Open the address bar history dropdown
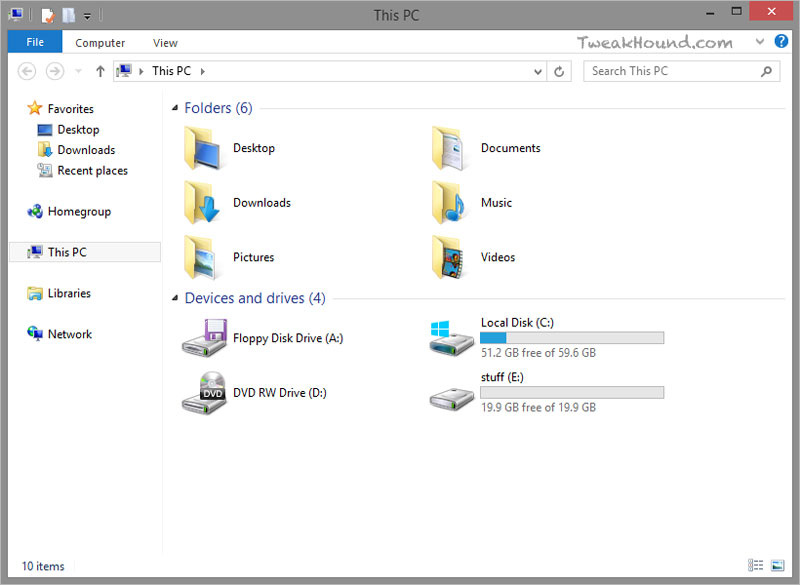 point(538,71)
